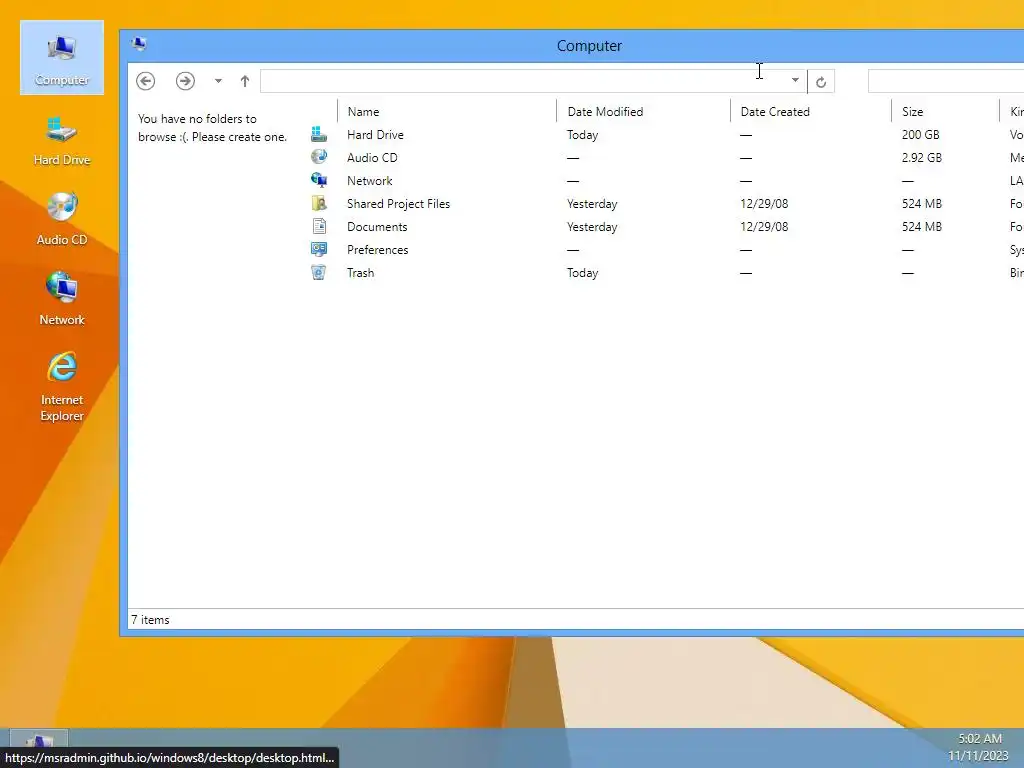
Task: Click the Trash bin icon in list
Action: click(319, 272)
